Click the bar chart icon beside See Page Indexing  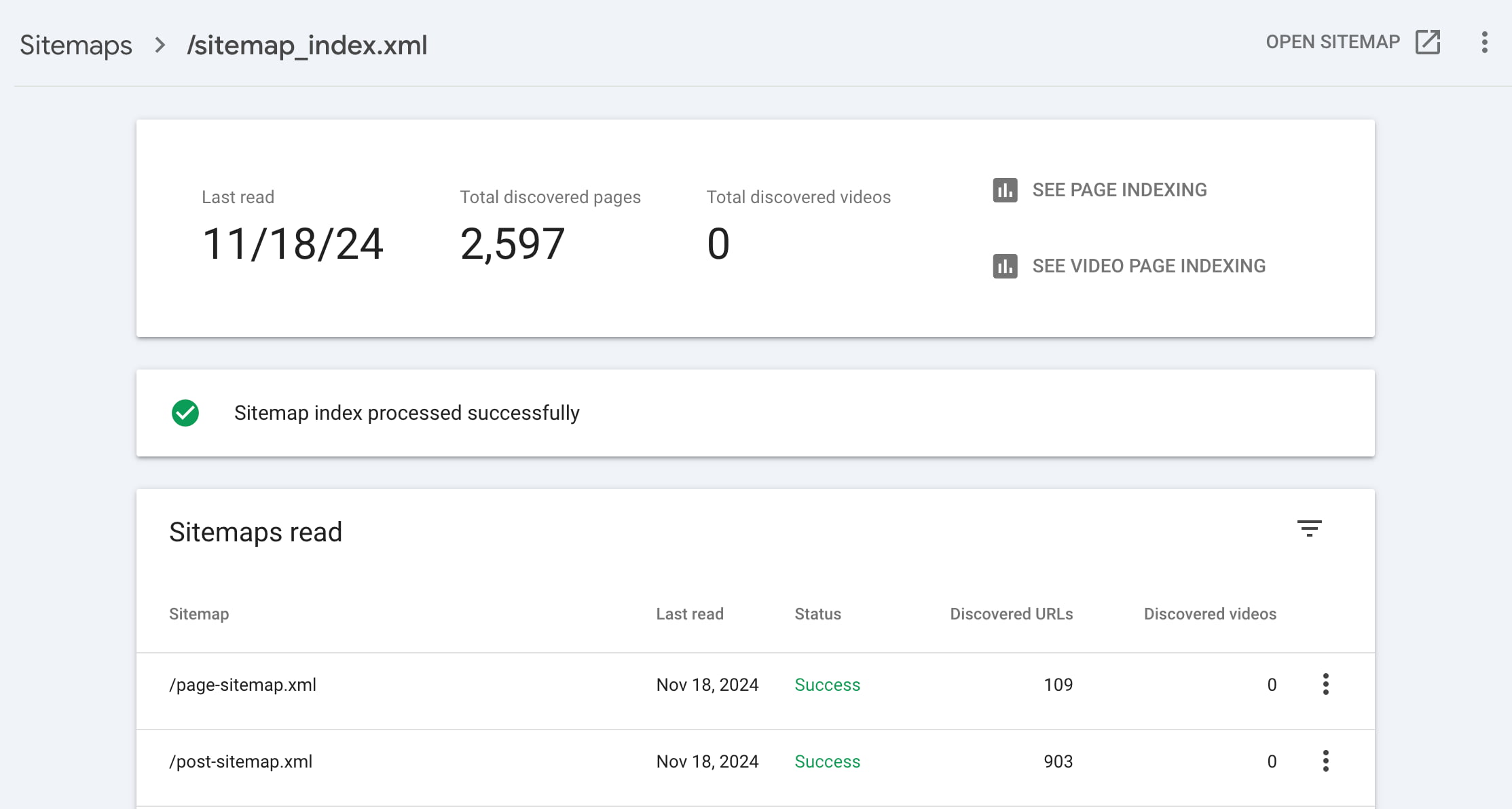(1005, 190)
